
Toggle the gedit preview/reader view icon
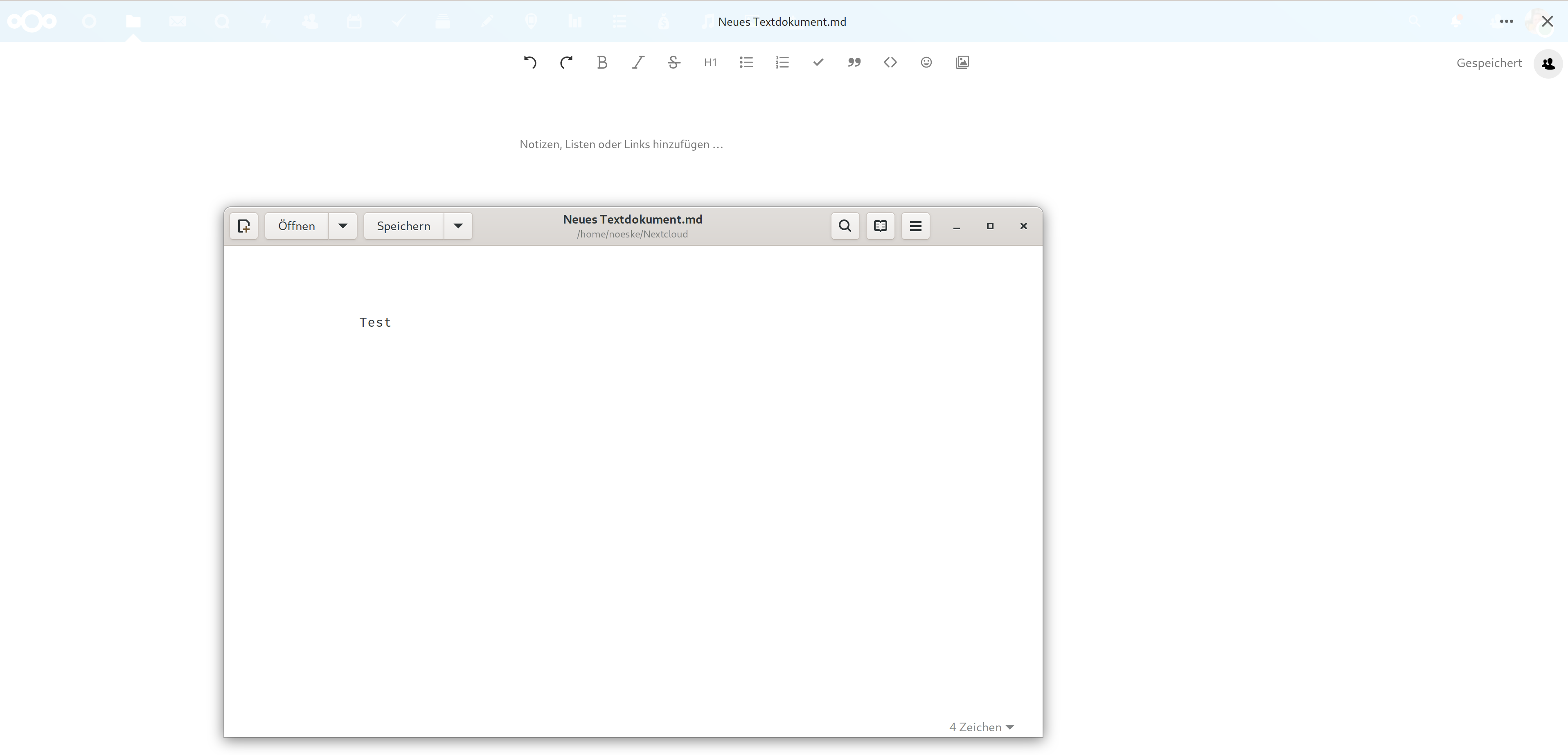[880, 226]
